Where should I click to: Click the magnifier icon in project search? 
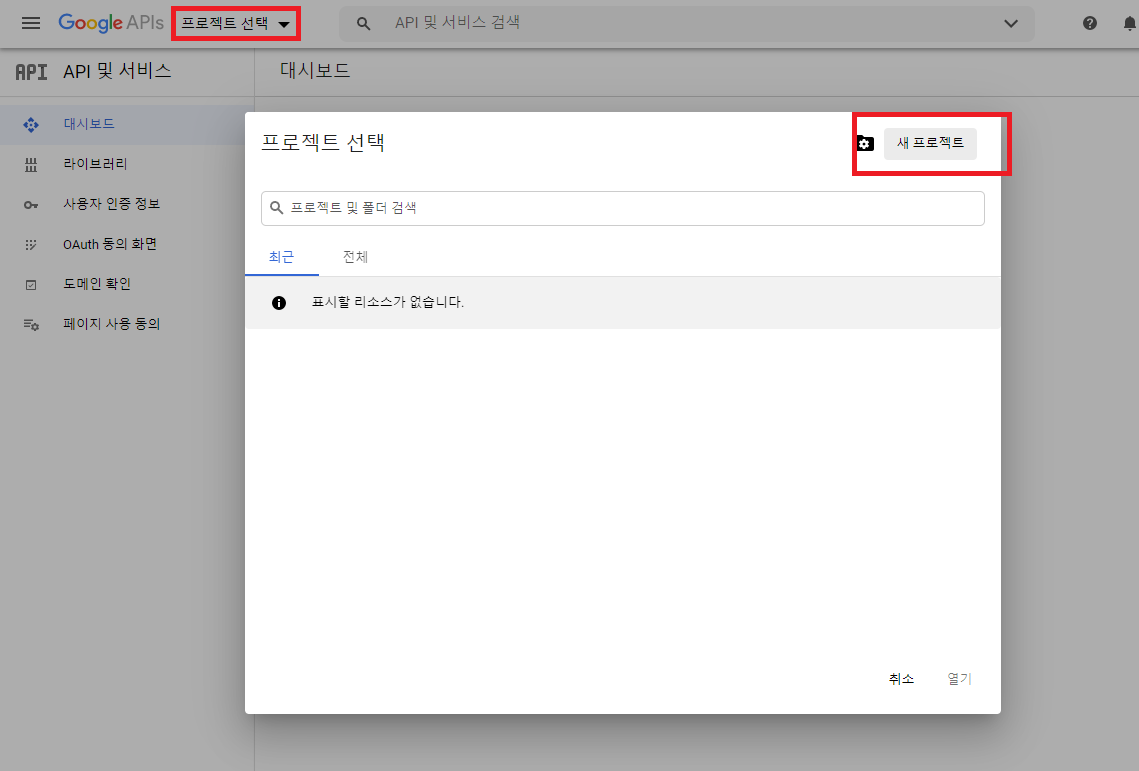click(276, 208)
